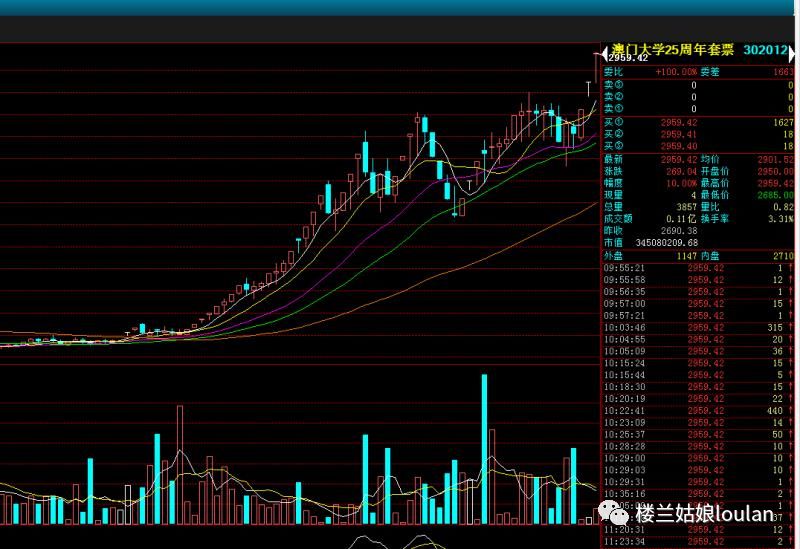Image resolution: width=800 pixels, height=549 pixels.
Task: Select the 10:25:37 trade tick row
Action: click(698, 434)
